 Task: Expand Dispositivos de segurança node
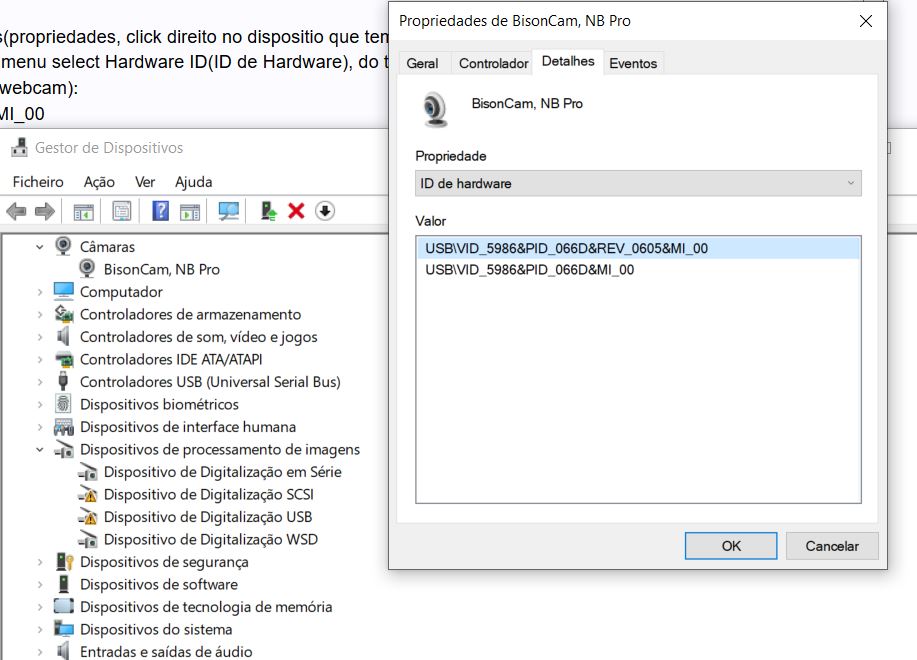pyautogui.click(x=40, y=562)
